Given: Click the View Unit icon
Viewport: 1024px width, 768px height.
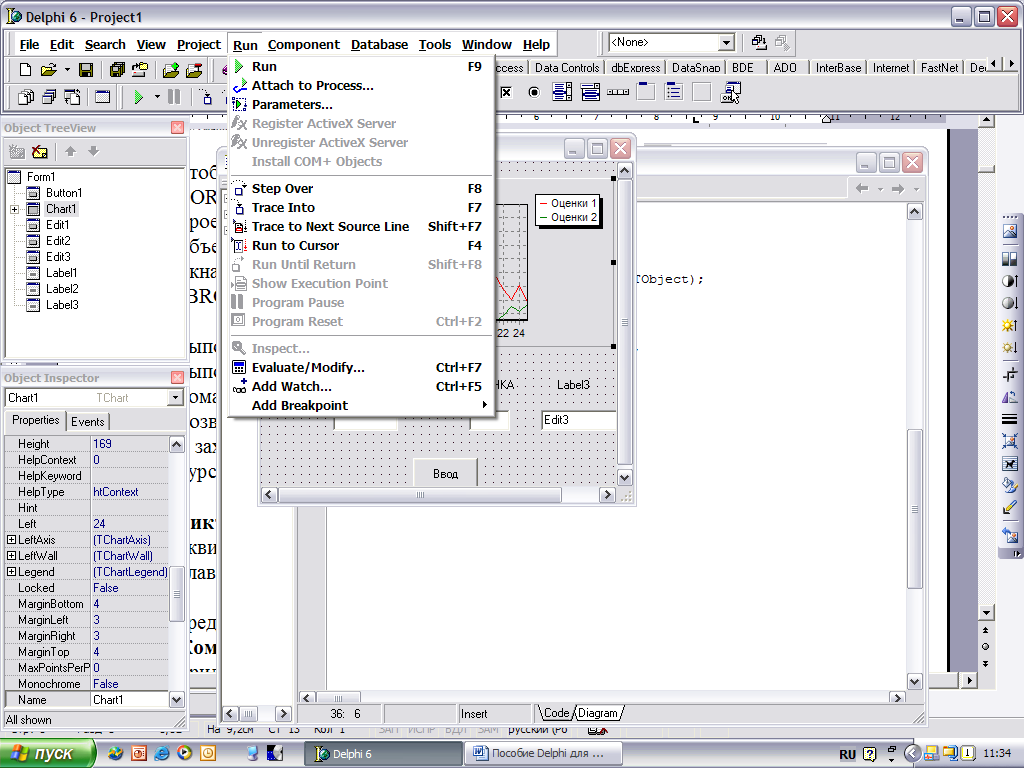Looking at the screenshot, I should click(26, 97).
